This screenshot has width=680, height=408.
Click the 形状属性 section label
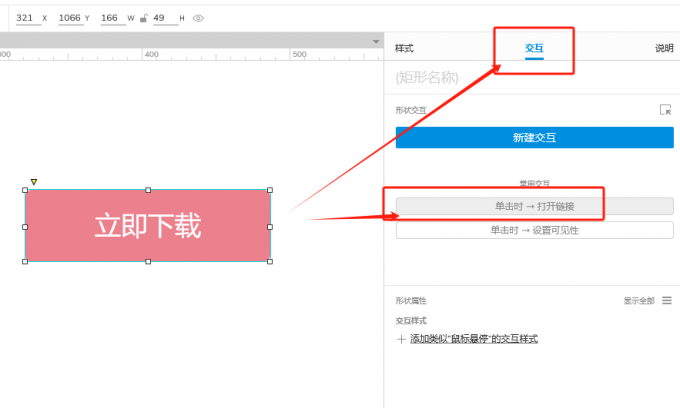pos(411,300)
